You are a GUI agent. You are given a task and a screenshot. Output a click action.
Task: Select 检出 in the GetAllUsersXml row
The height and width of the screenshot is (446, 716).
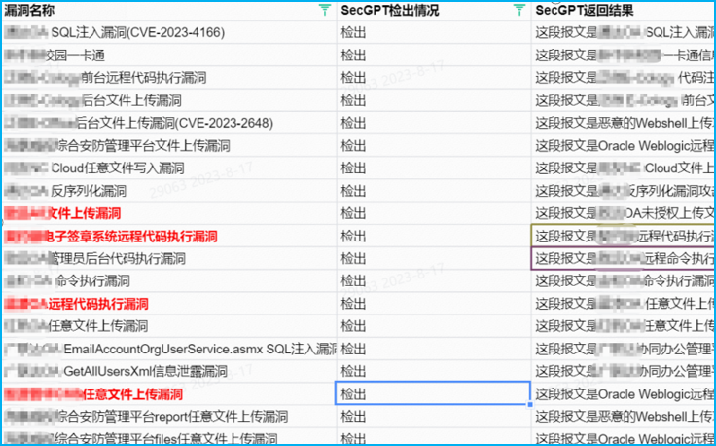tap(434, 371)
